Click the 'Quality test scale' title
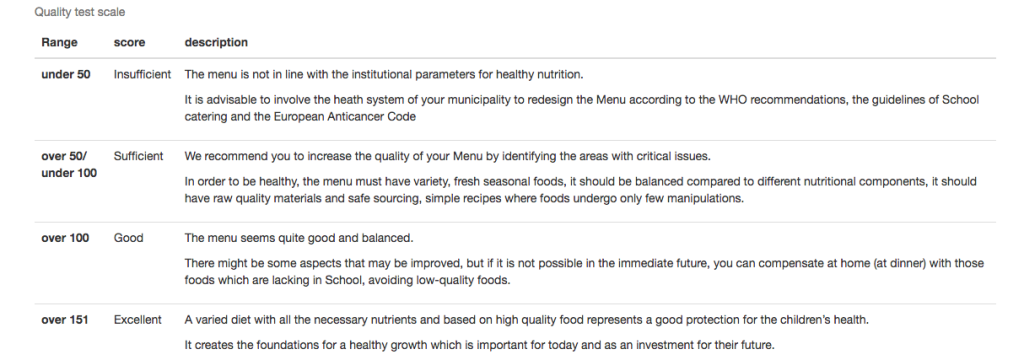The height and width of the screenshot is (360, 1024). click(x=80, y=12)
